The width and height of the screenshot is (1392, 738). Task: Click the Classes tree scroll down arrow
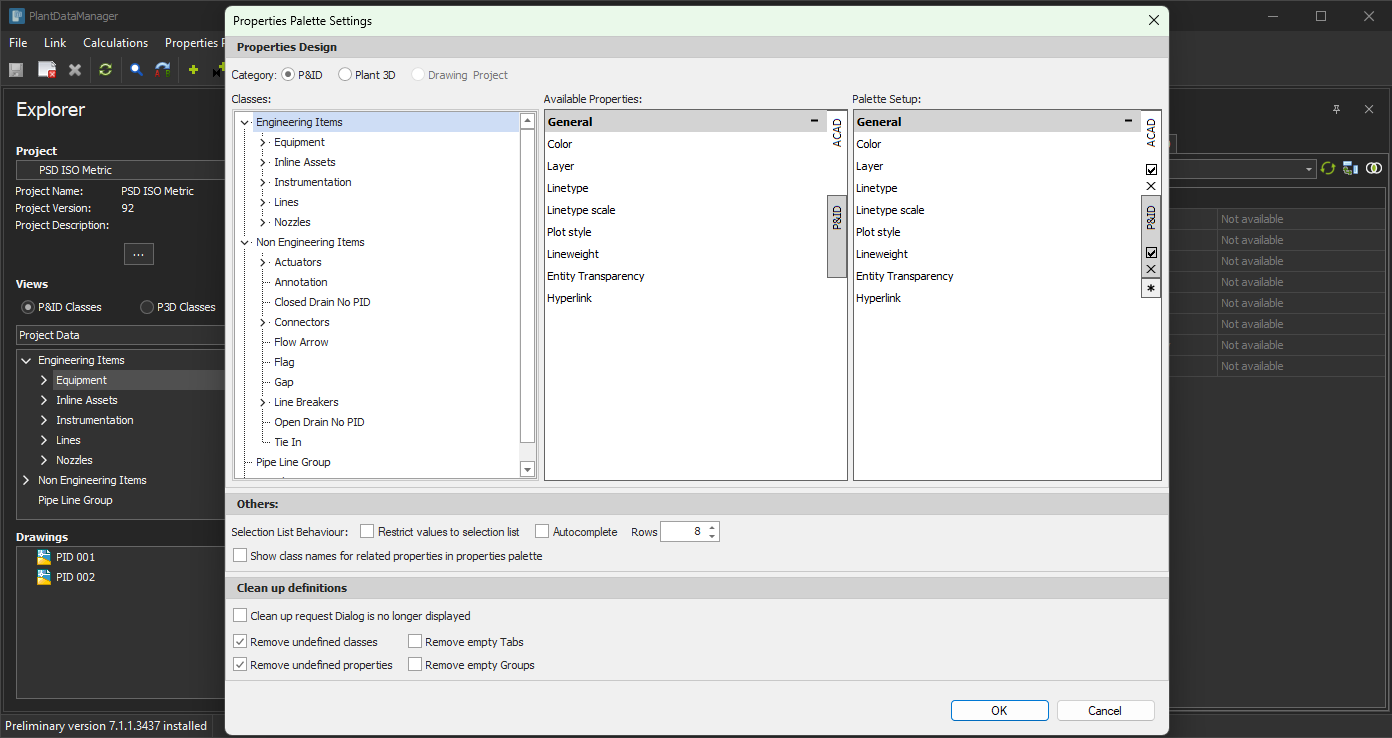click(527, 469)
